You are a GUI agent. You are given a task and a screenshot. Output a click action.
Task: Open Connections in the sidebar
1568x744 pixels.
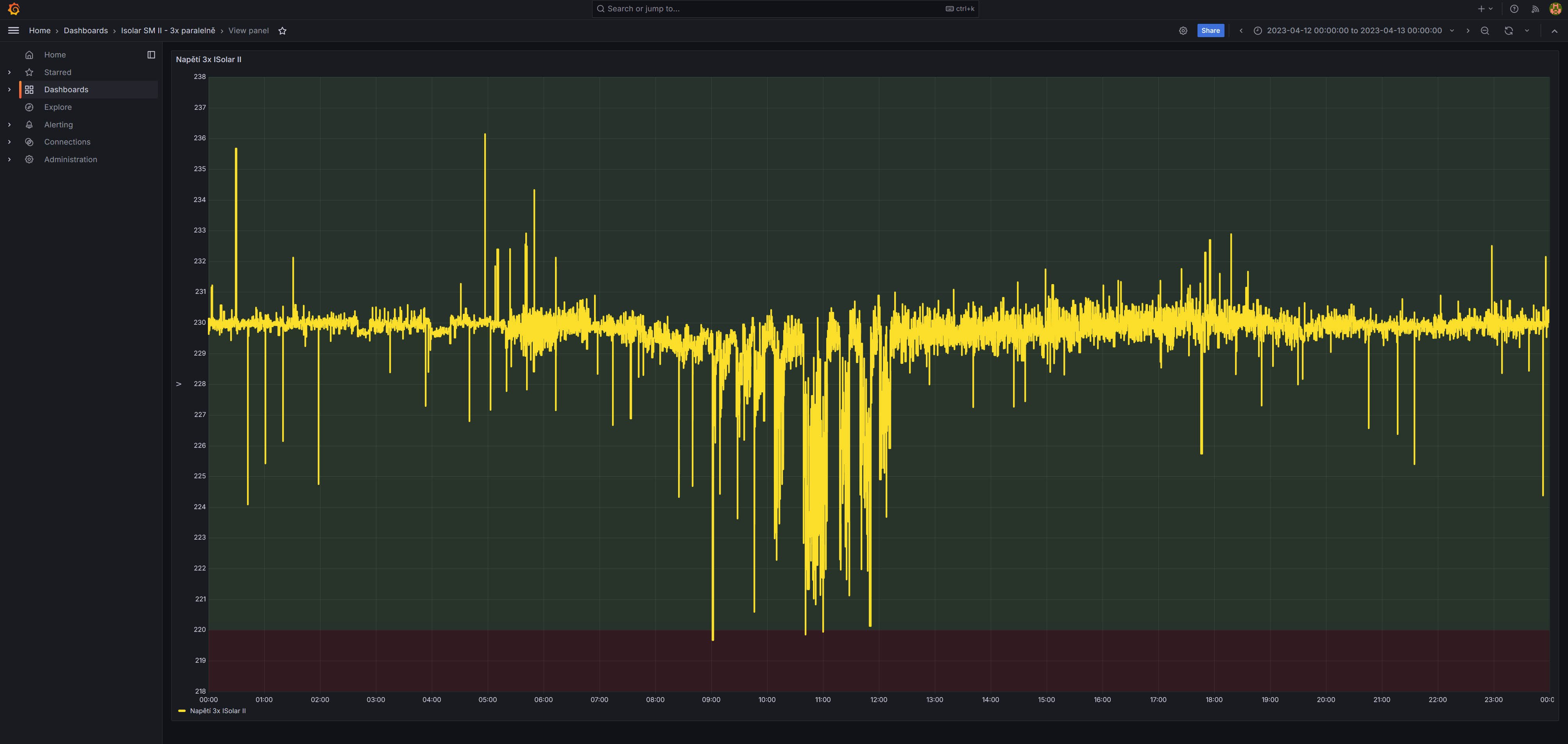67,142
